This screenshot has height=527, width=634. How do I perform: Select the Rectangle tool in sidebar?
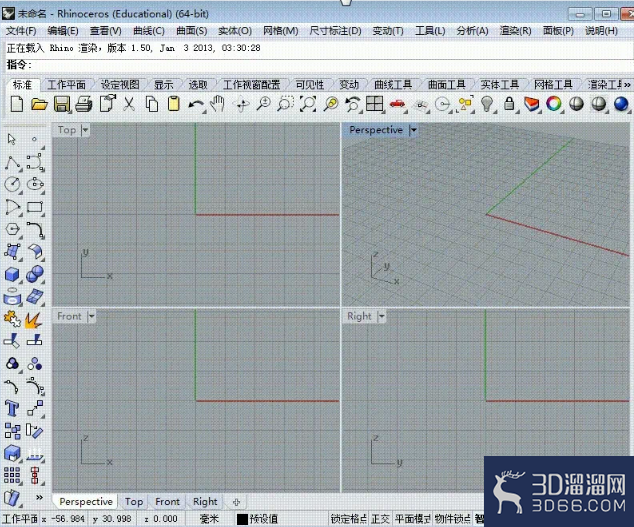(35, 207)
